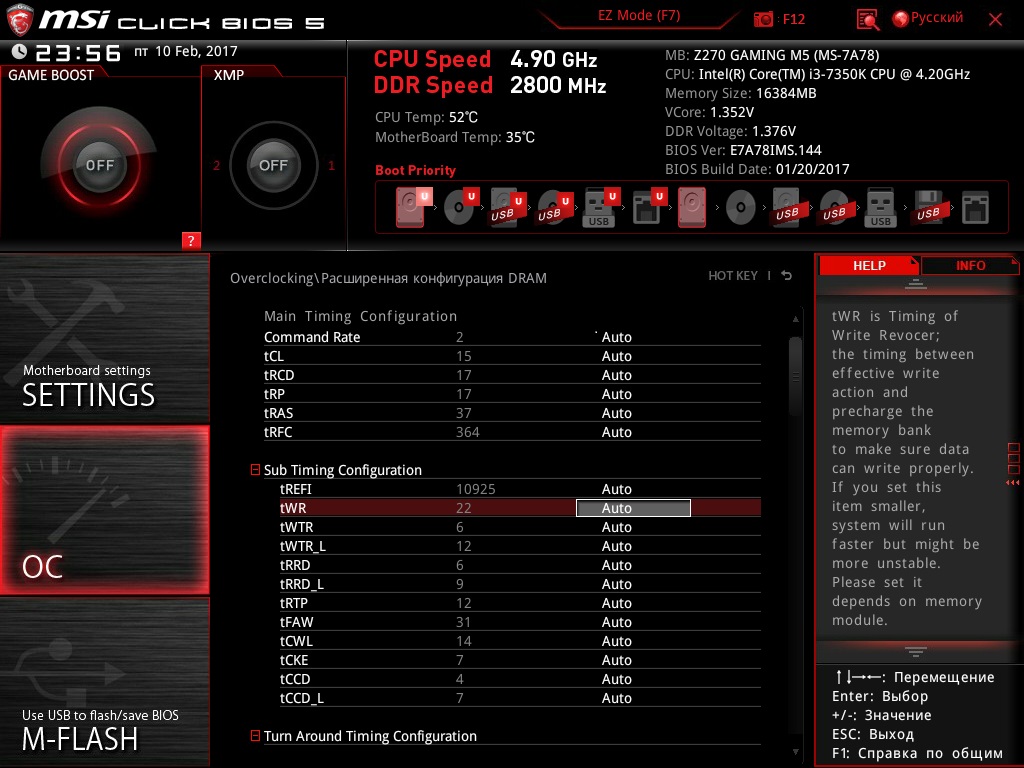The width and height of the screenshot is (1024, 768).
Task: Select the tCCD_L timing row
Action: [520, 697]
